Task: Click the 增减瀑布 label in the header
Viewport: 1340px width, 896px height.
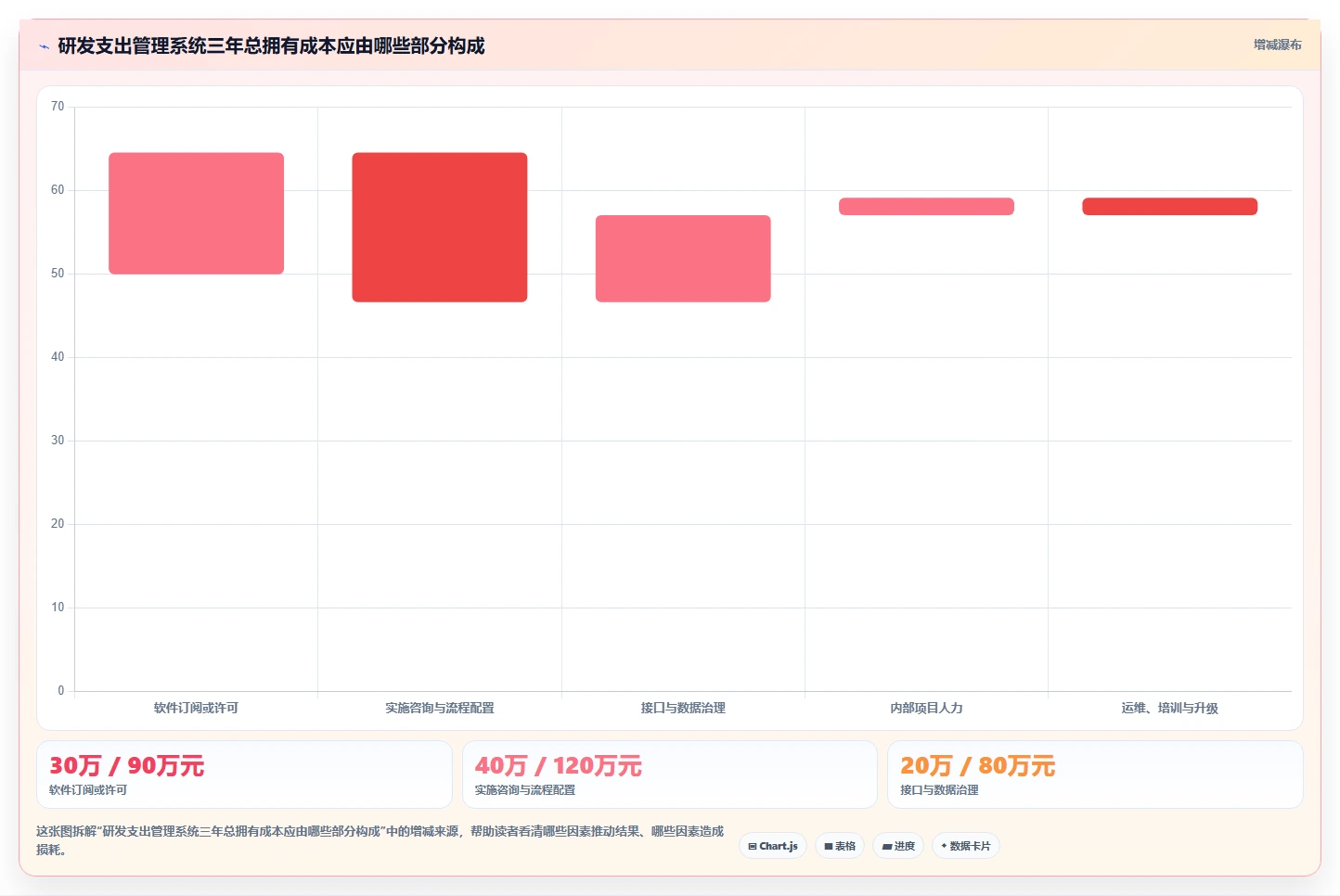Action: click(x=1277, y=45)
